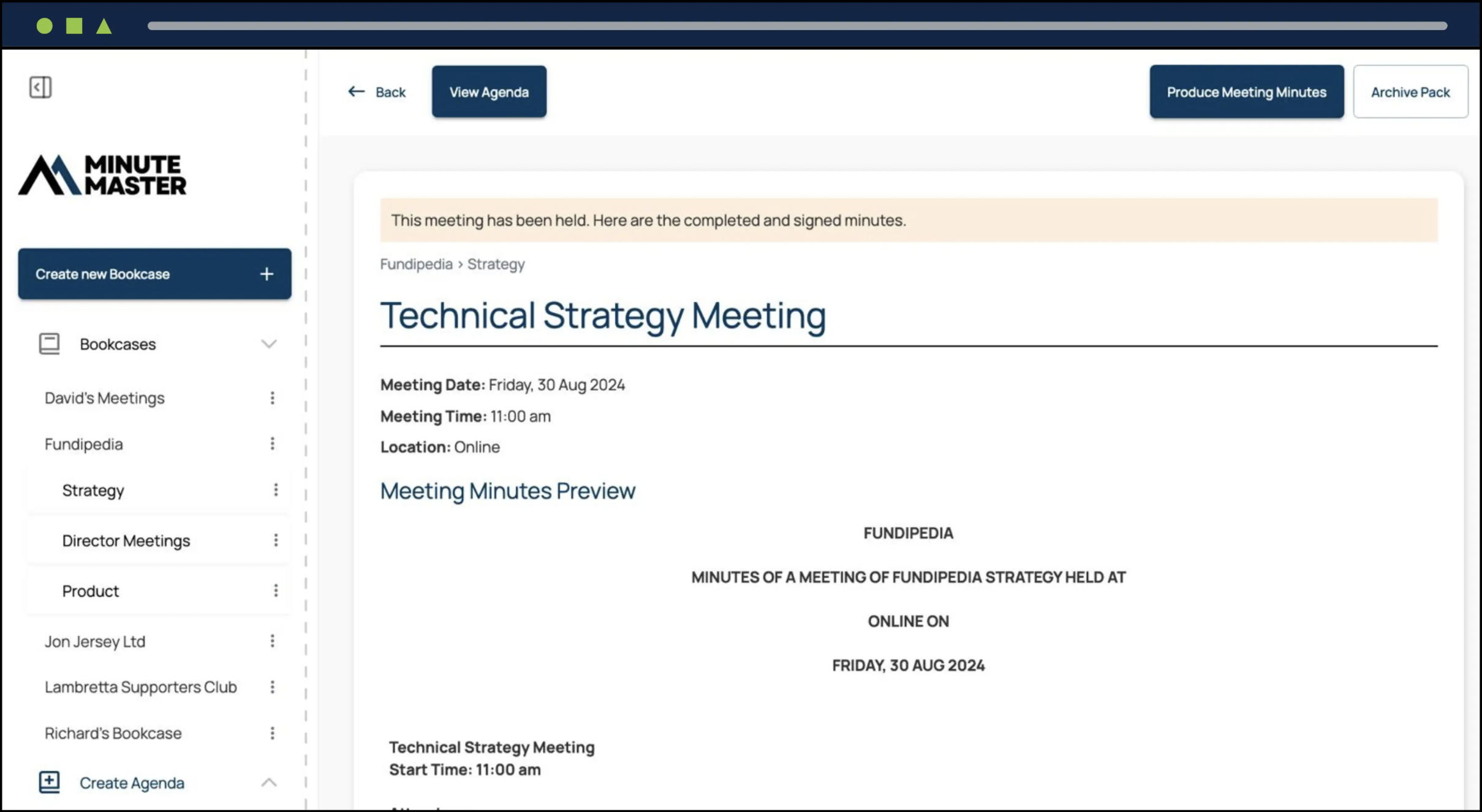Click the plus icon on Create new Bookcase
Viewport: 1482px width, 812px height.
(267, 274)
